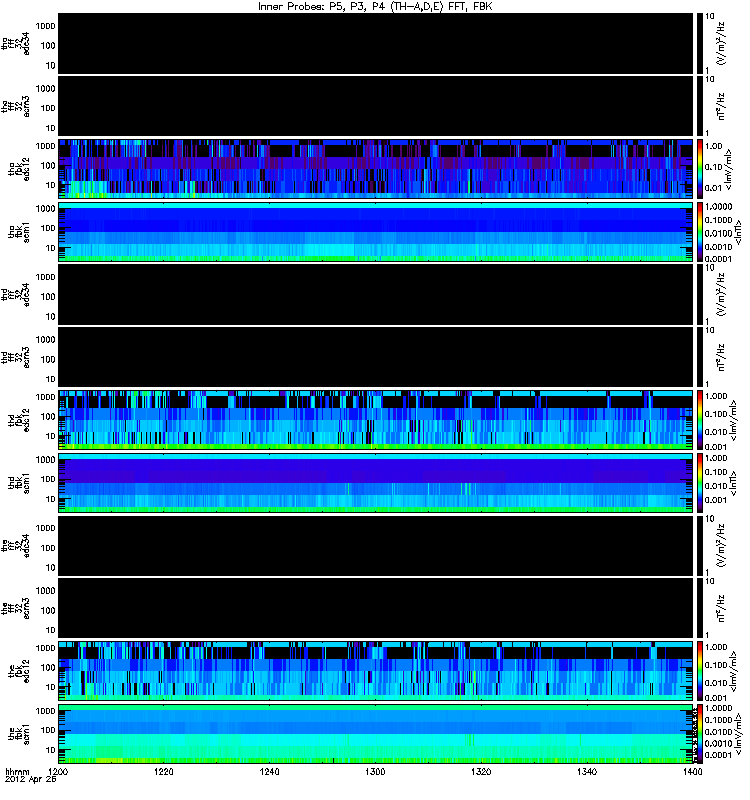Click the 1200 time axis label
750x800 pixels.
[x=58, y=772]
